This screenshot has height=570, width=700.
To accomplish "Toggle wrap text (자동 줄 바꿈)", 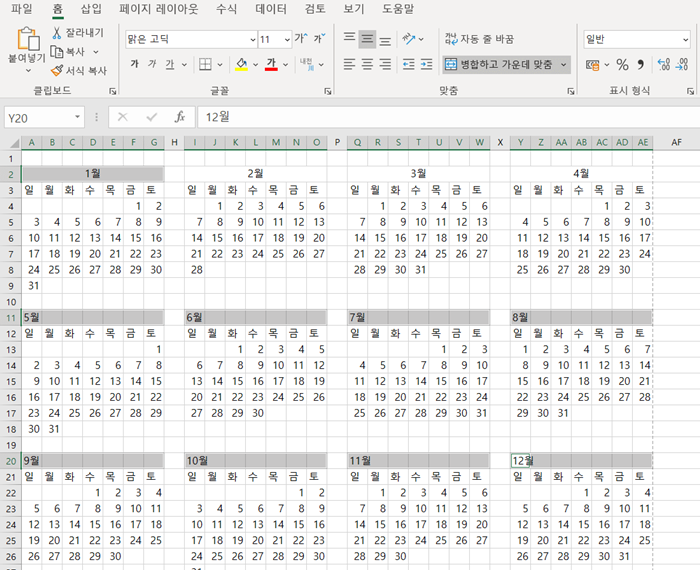I will click(479, 39).
